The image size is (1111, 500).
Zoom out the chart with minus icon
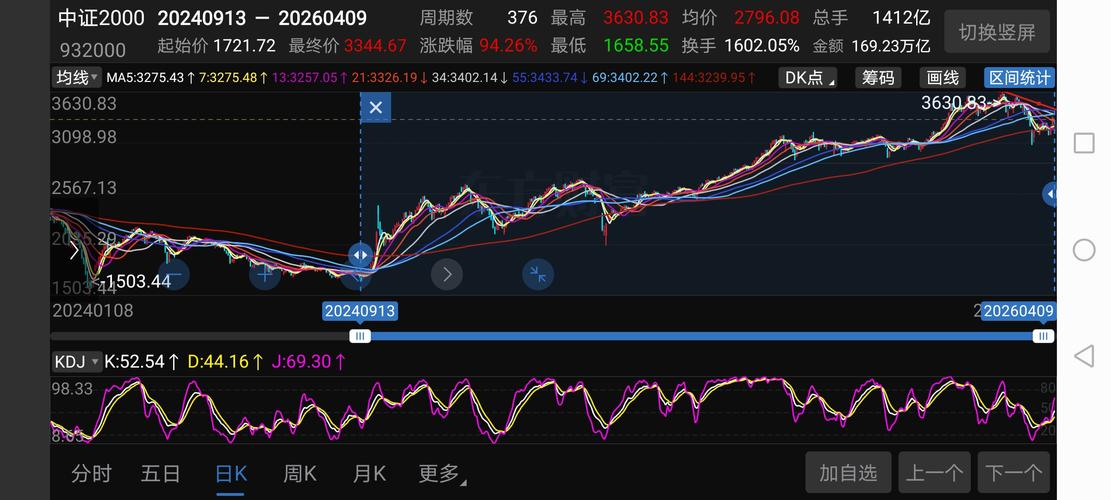coord(173,274)
